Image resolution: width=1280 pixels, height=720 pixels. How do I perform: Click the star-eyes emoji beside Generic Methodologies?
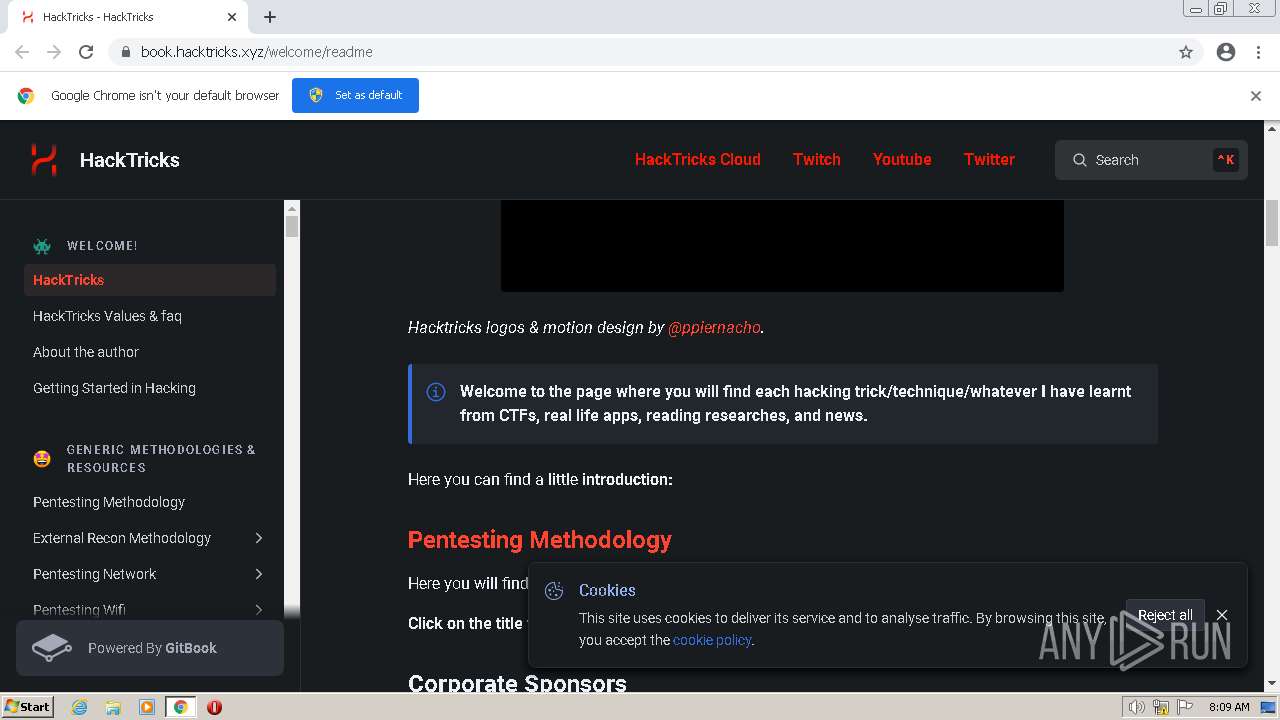[x=42, y=459]
